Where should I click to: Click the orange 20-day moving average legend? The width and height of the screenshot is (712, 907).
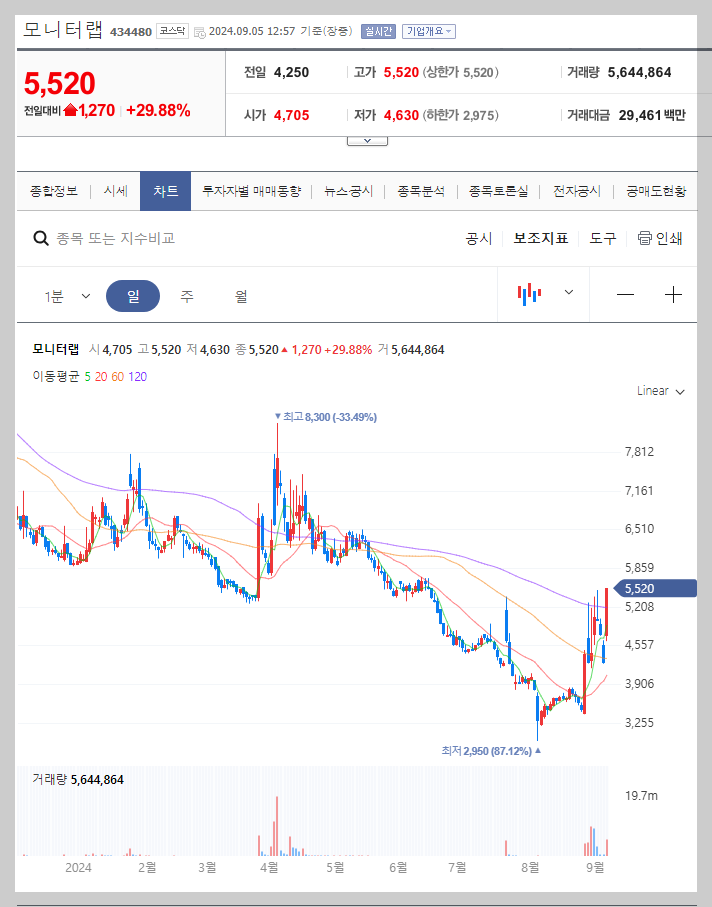pos(100,376)
